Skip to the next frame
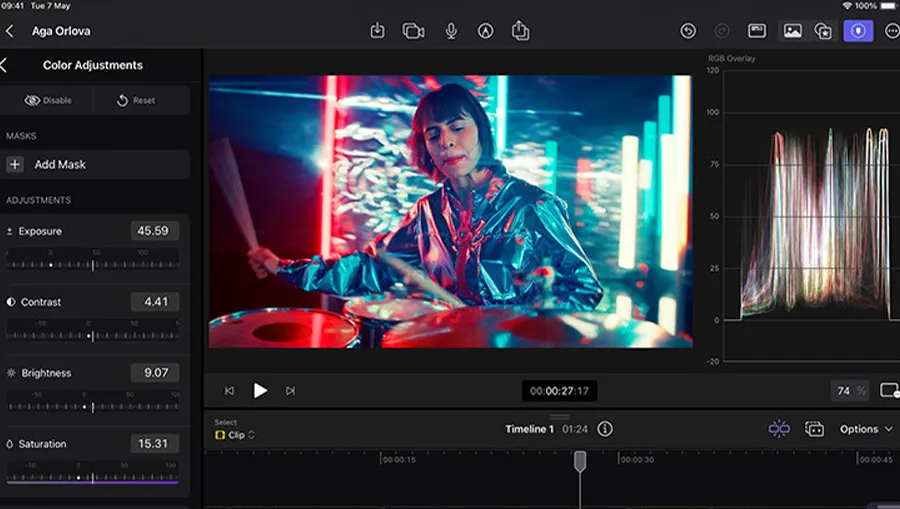This screenshot has height=509, width=900. click(290, 391)
